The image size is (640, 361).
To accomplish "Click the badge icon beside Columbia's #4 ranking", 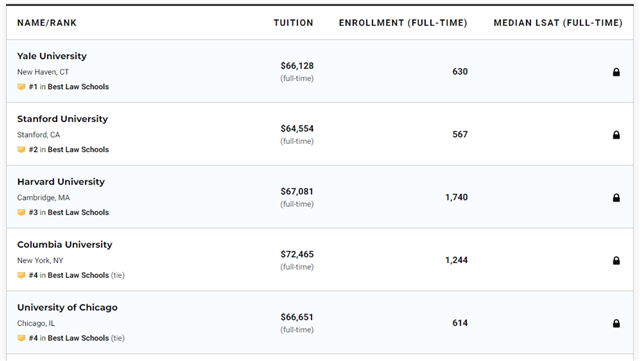I will click(x=21, y=276).
